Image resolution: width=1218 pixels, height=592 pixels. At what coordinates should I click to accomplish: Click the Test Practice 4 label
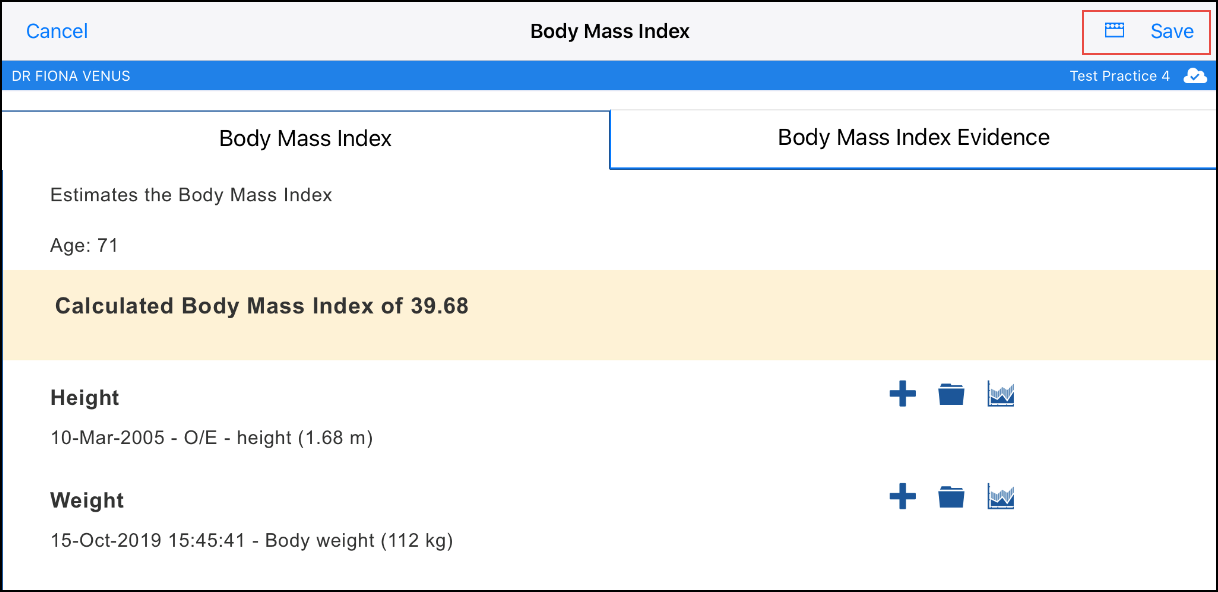click(x=1119, y=76)
